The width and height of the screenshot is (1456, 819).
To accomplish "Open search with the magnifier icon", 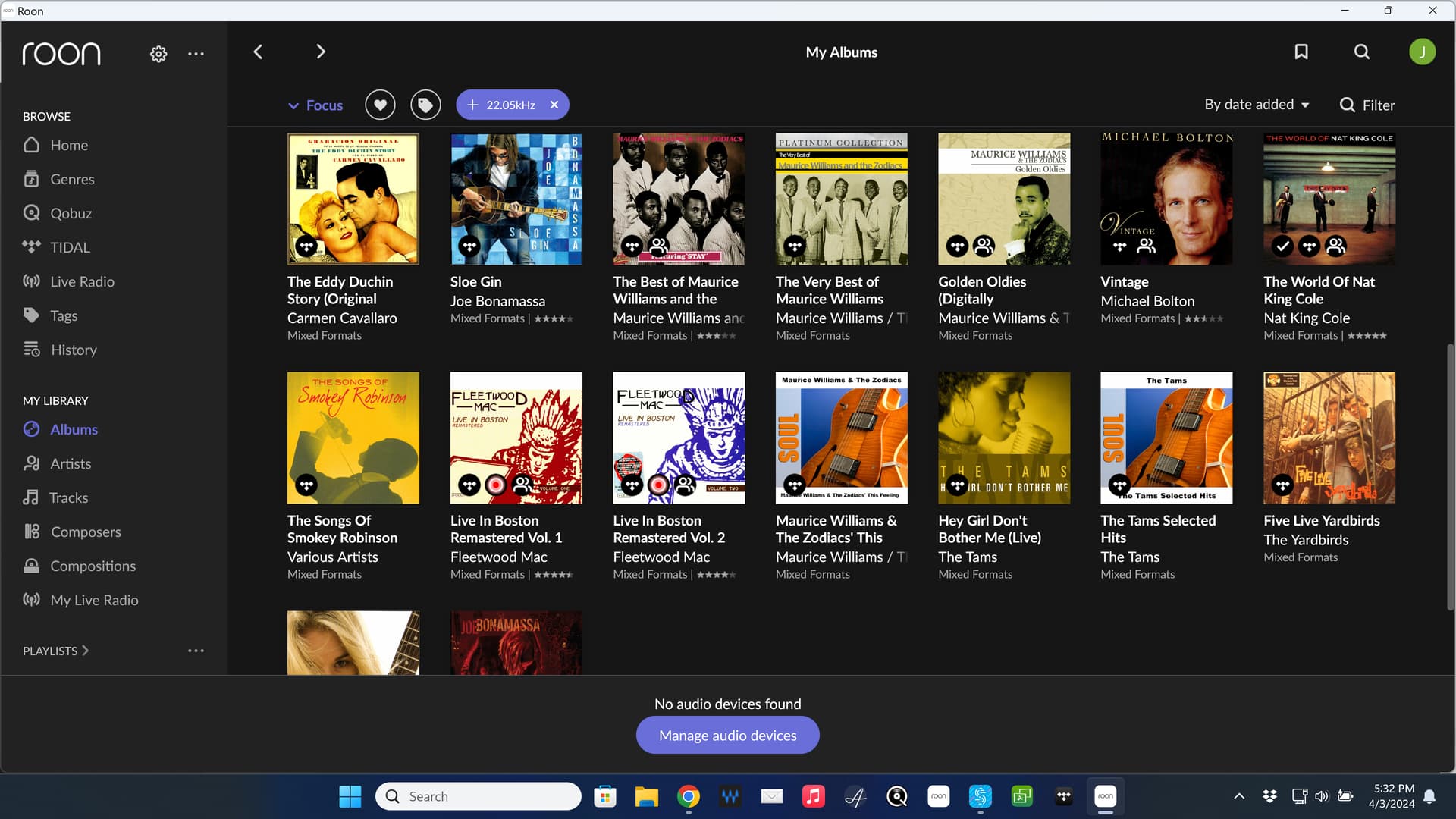I will pyautogui.click(x=1361, y=52).
